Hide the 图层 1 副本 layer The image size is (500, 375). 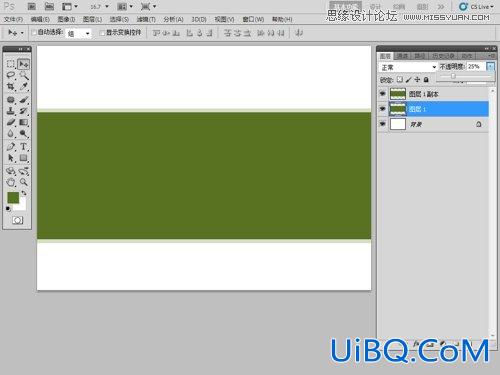(x=383, y=94)
